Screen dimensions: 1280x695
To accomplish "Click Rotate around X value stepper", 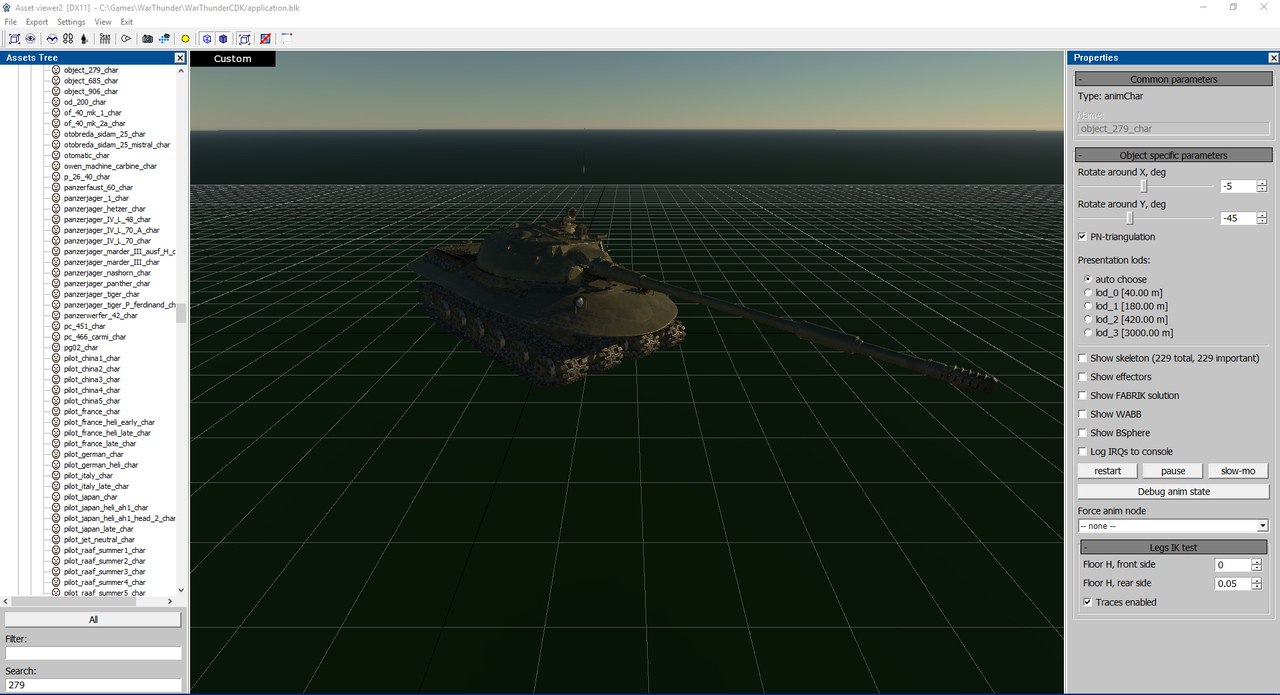I will pyautogui.click(x=1262, y=186).
